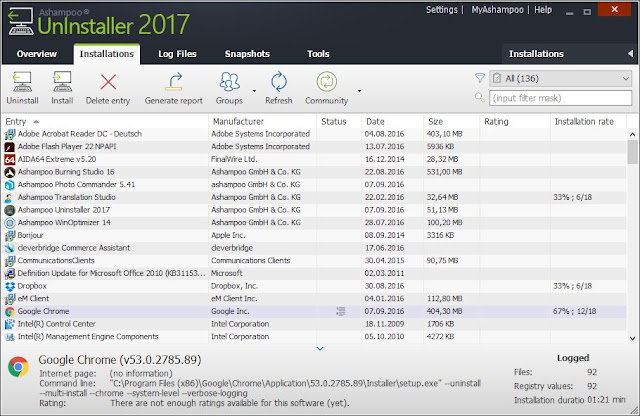Click the Community icon
Screen dimensions: 640x416
[327, 81]
